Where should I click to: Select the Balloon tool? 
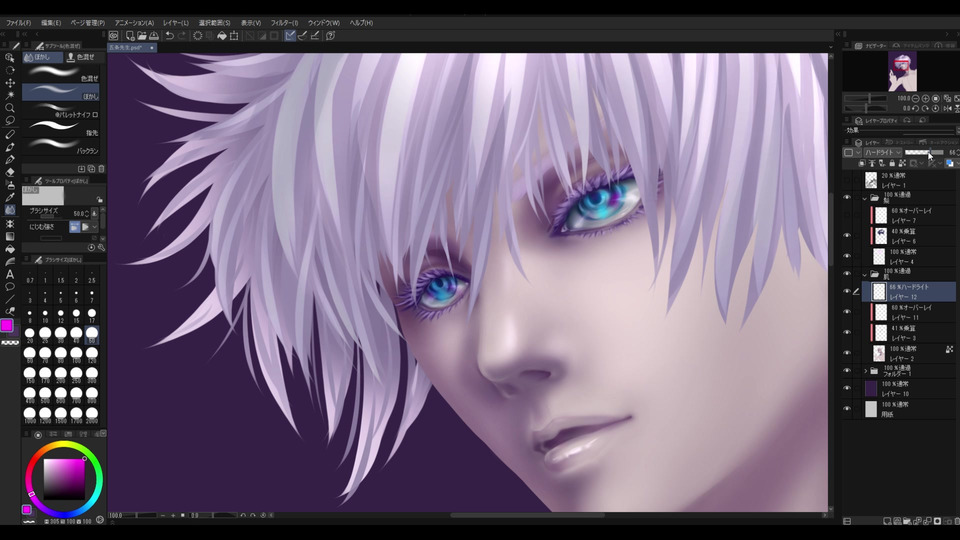(10, 287)
